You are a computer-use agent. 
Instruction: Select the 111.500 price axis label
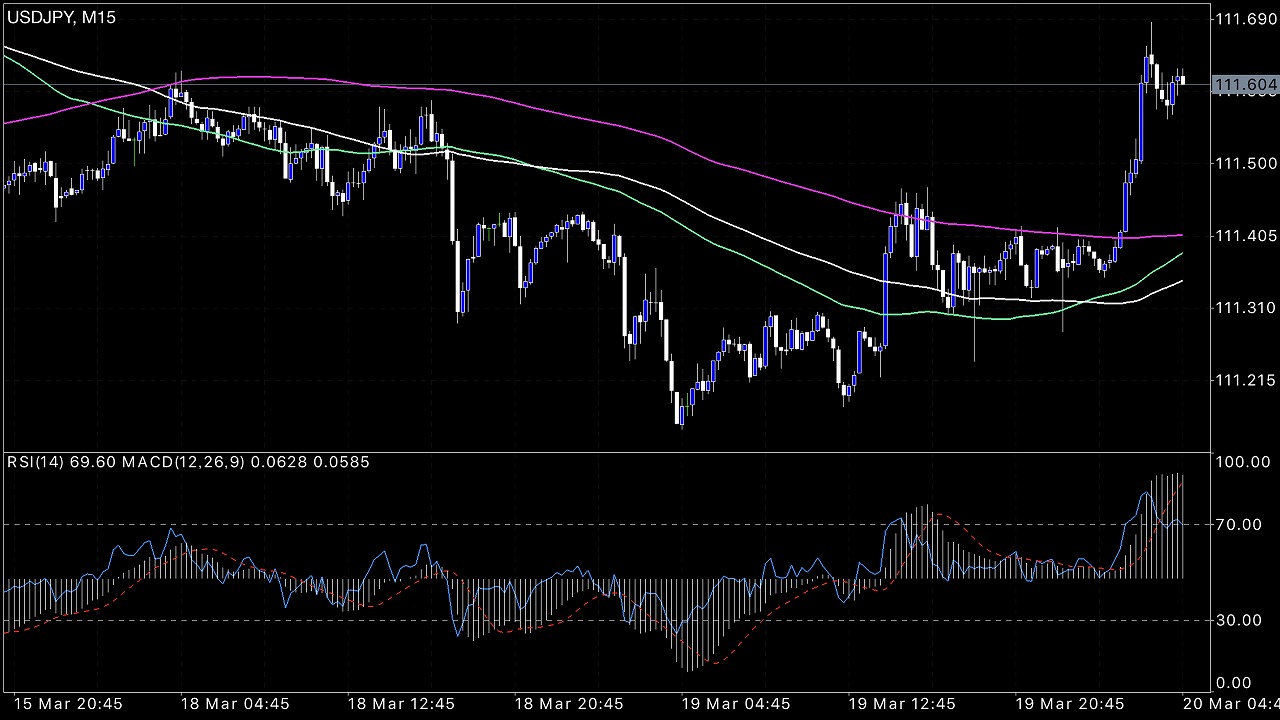pyautogui.click(x=1245, y=163)
